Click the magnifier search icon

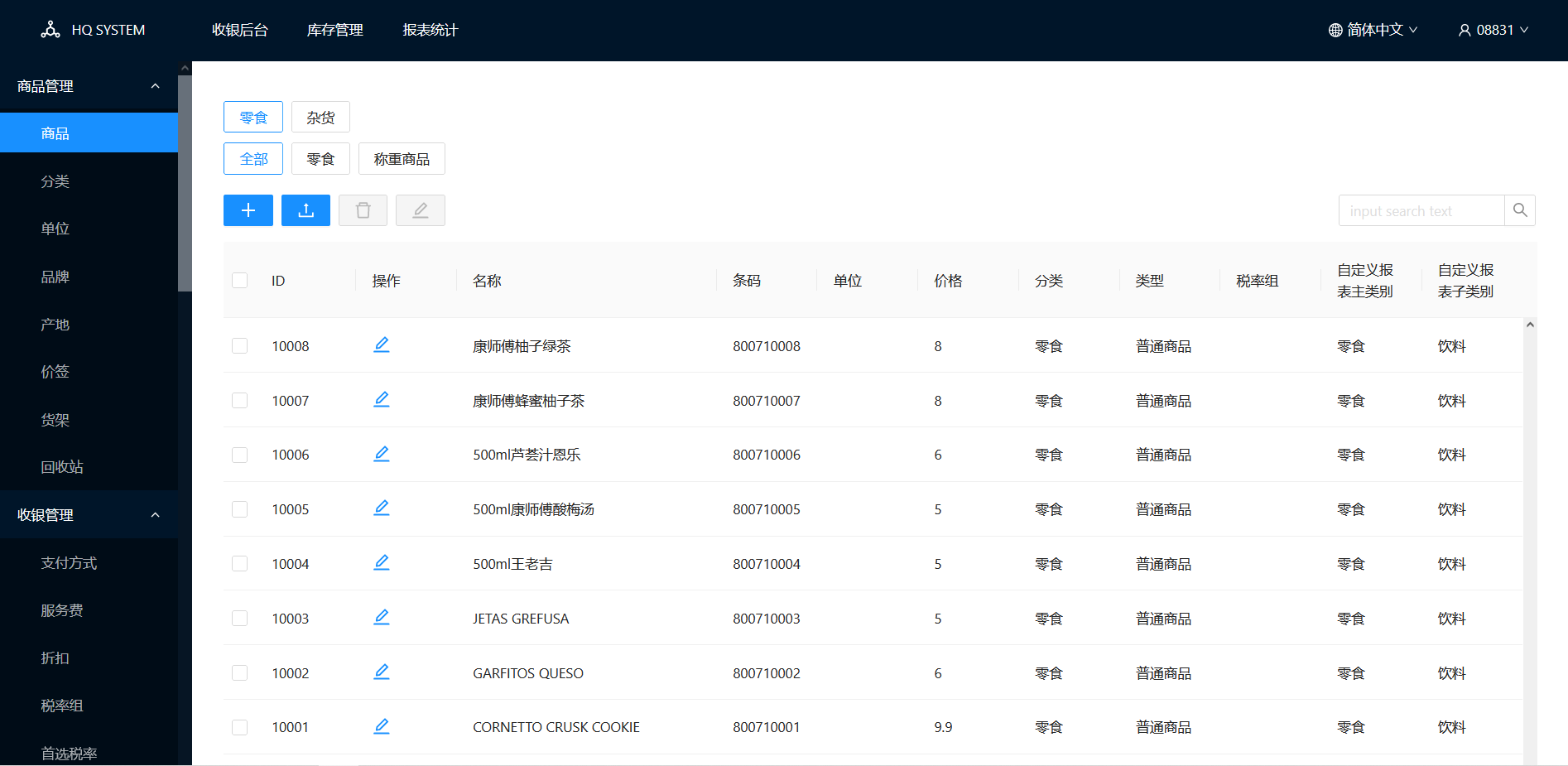tap(1520, 210)
